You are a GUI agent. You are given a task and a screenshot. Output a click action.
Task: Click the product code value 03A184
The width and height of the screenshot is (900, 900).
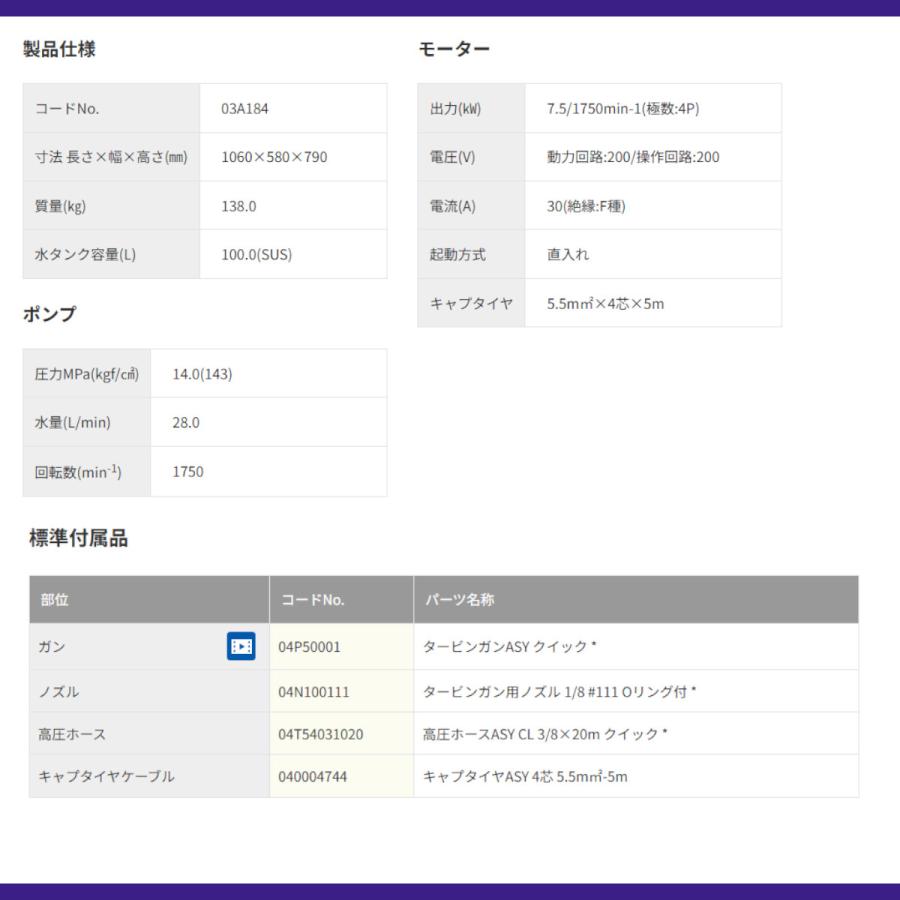click(x=245, y=108)
